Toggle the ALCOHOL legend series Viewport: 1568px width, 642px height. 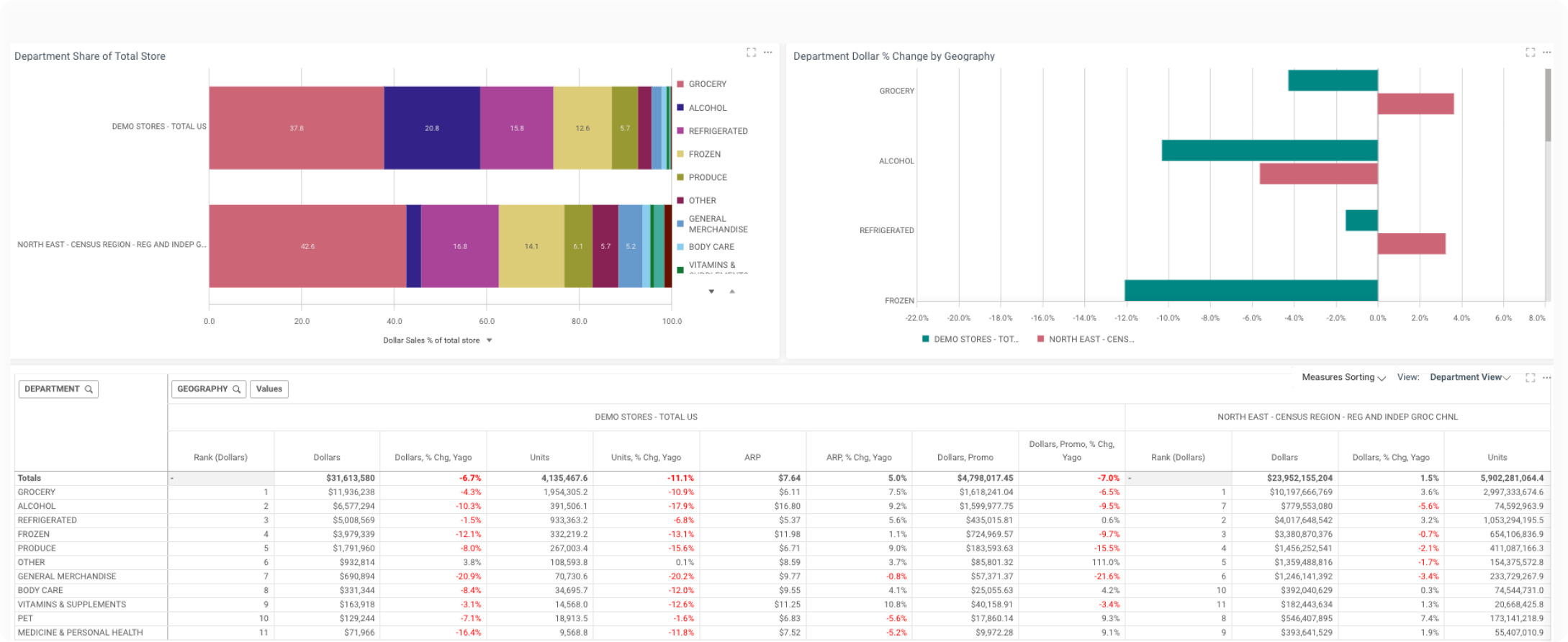pos(707,108)
